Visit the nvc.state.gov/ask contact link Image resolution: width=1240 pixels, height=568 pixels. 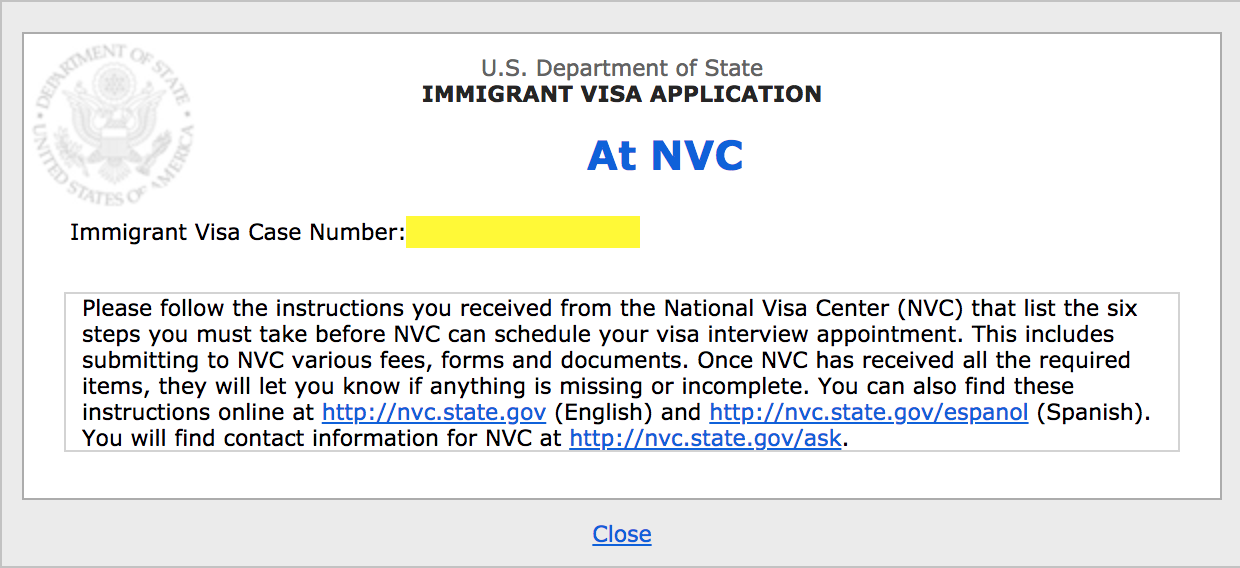click(x=706, y=438)
